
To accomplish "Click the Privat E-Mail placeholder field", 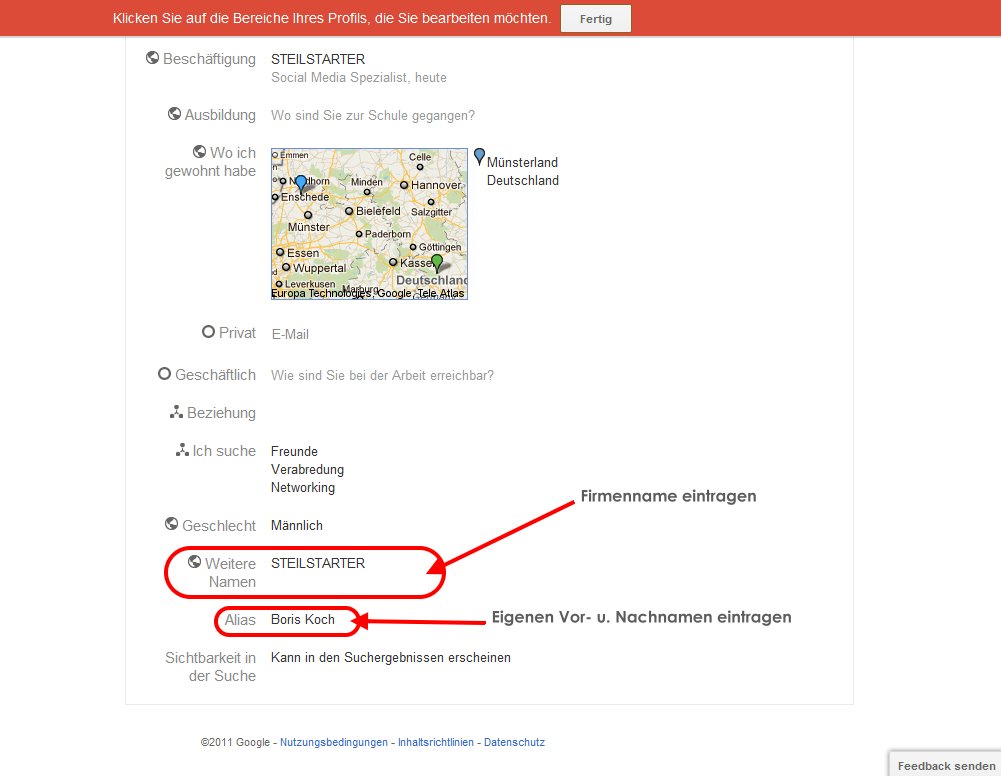I will tap(290, 334).
